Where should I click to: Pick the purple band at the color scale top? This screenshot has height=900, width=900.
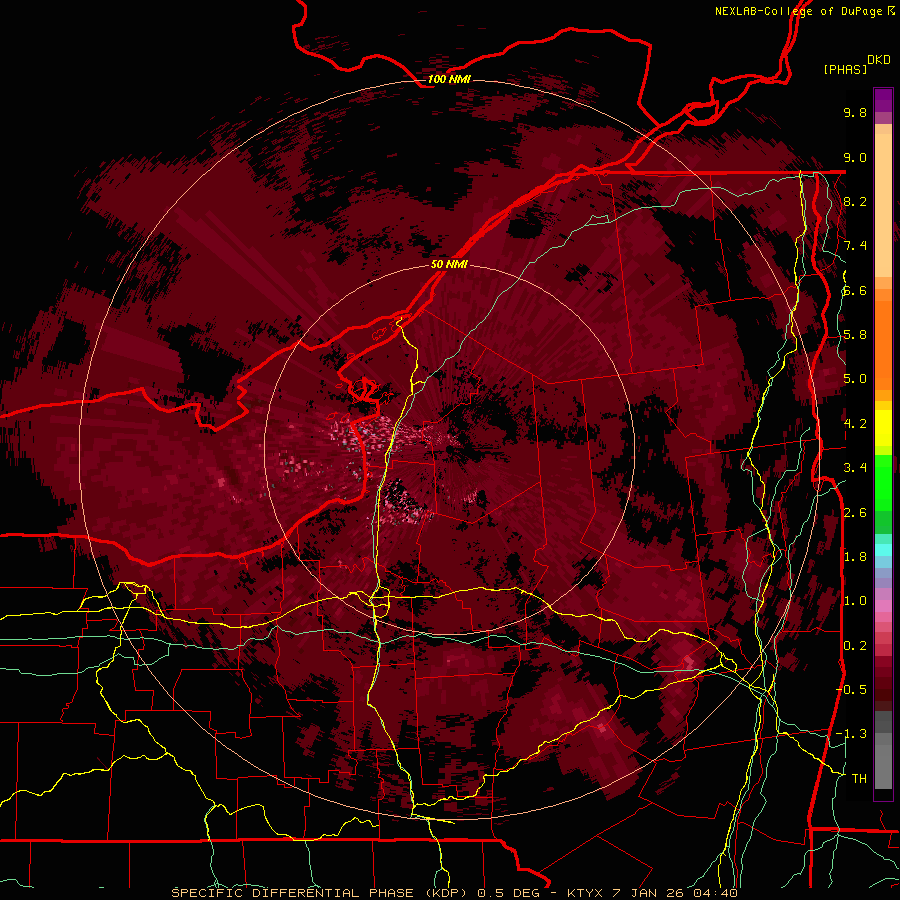point(883,100)
